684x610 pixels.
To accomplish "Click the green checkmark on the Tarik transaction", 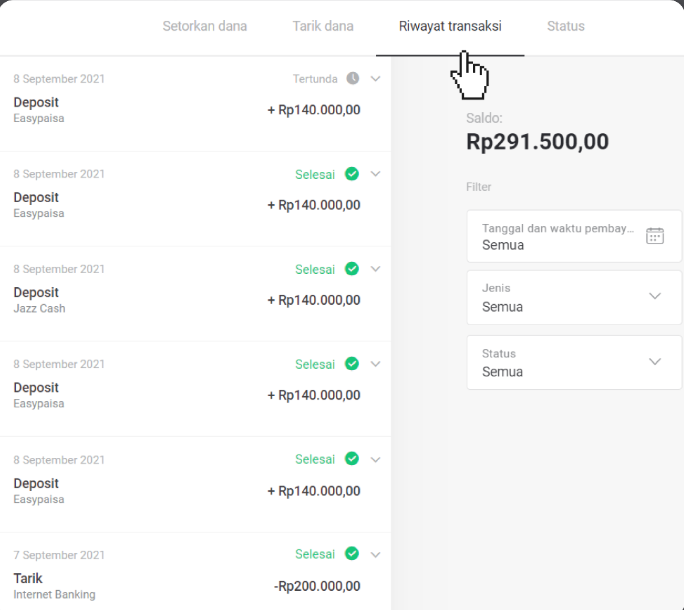I will pos(352,554).
